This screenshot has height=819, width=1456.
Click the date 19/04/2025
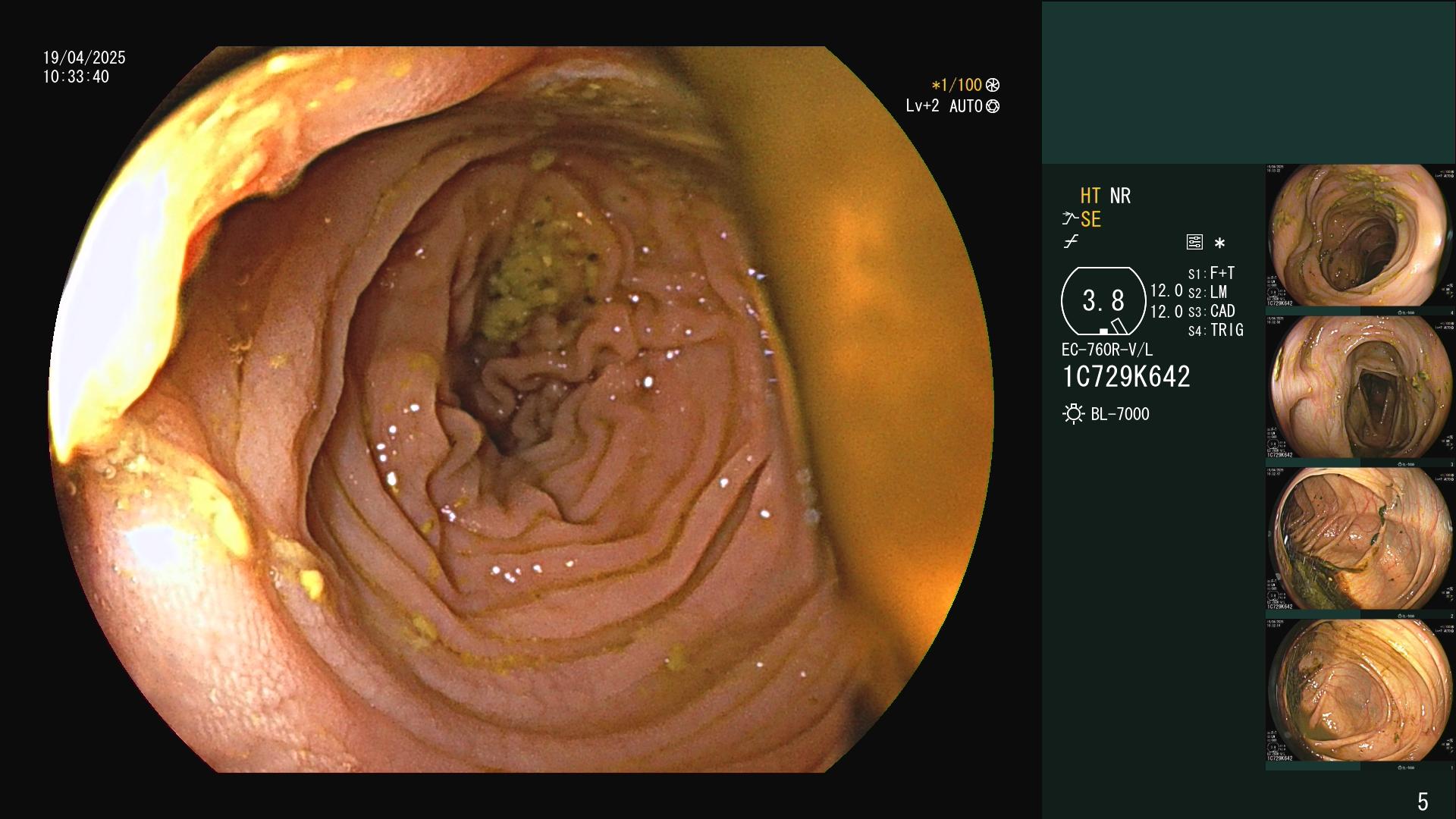tap(84, 58)
